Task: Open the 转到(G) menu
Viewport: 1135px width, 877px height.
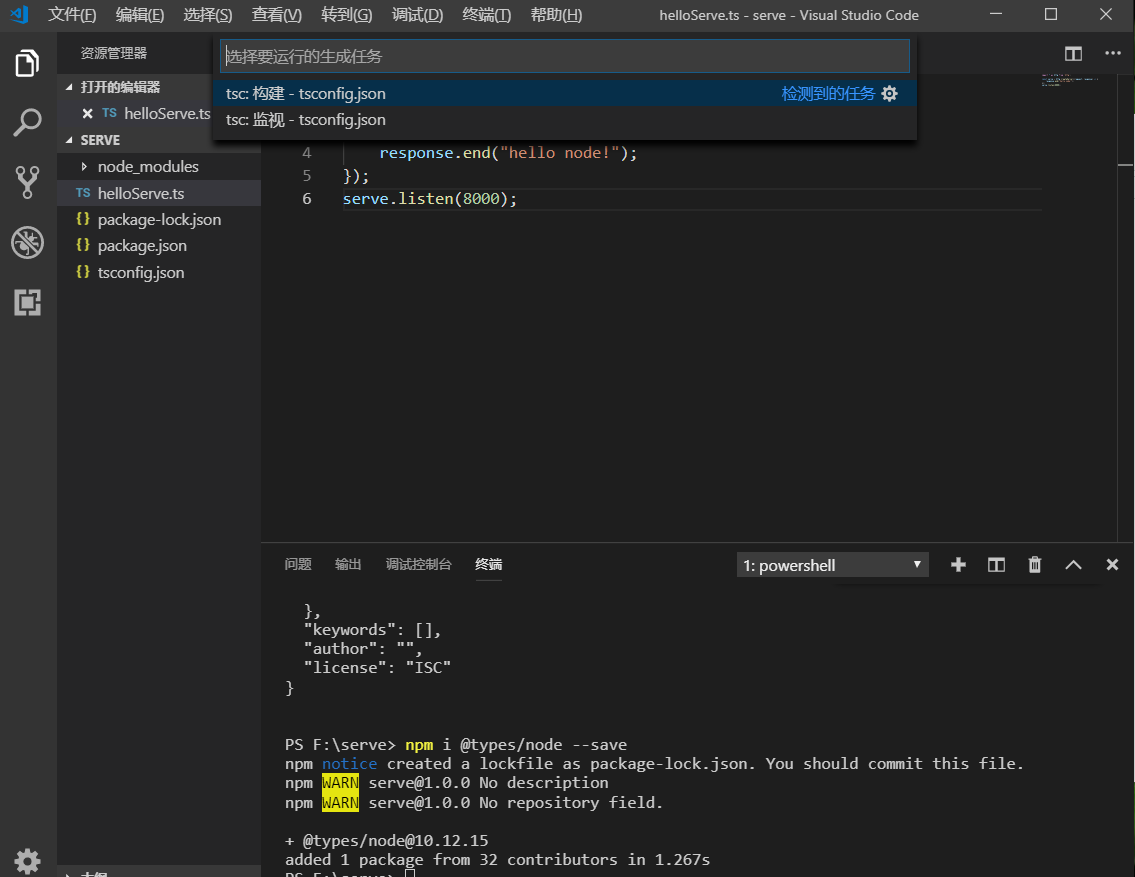Action: coord(347,14)
